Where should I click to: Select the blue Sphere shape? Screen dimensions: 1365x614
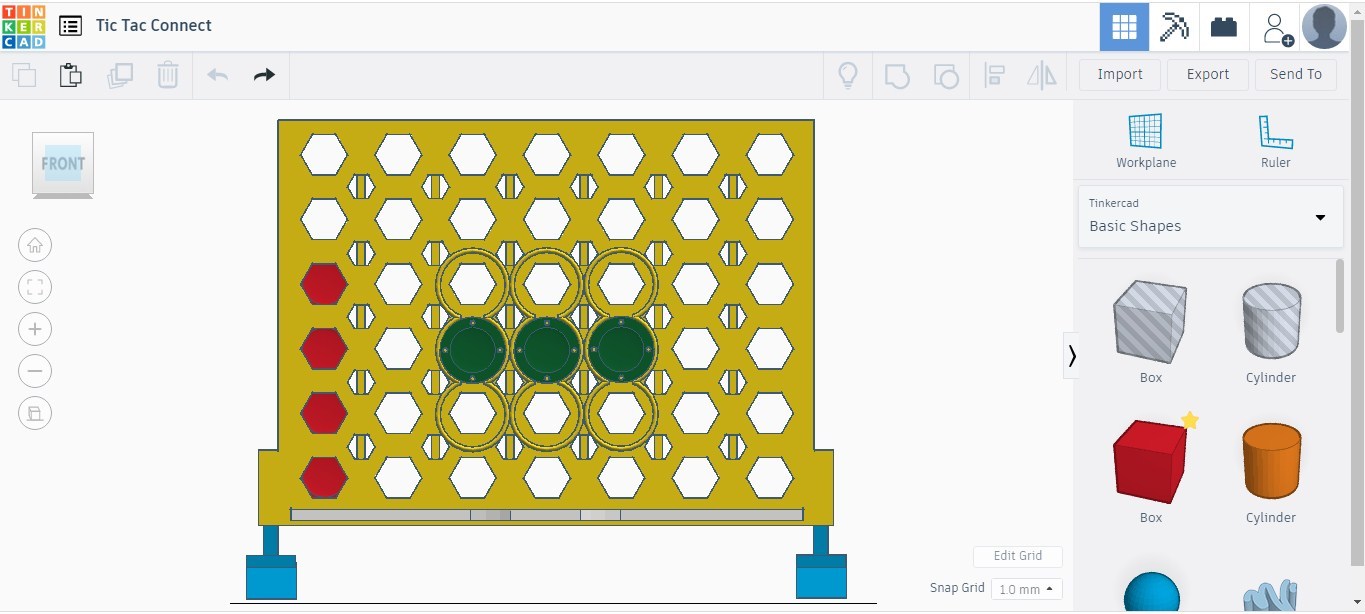[x=1151, y=591]
